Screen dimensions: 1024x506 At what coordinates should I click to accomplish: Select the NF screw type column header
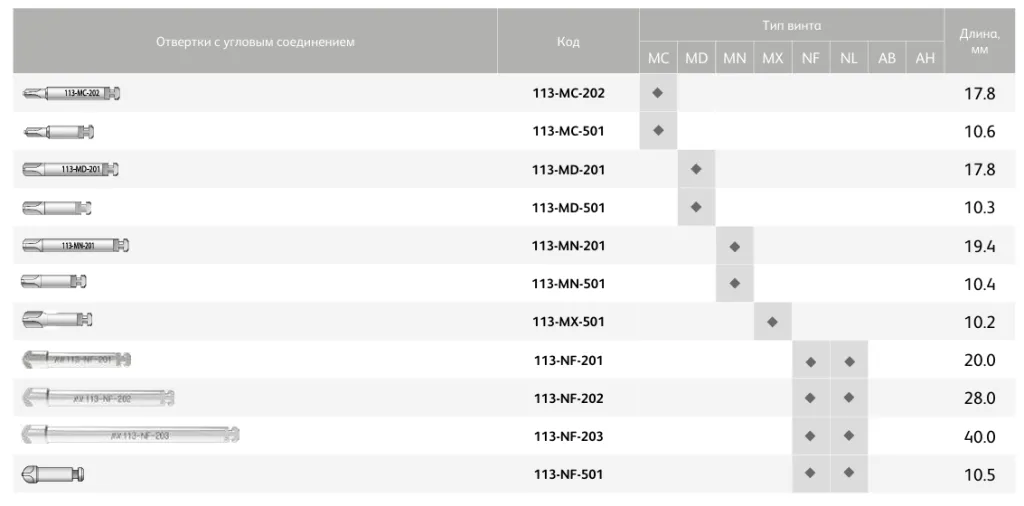810,59
